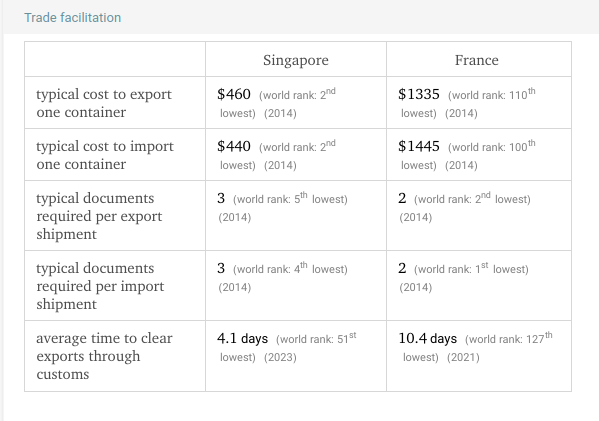Select Singapore's $460 export cost value
This screenshot has height=421, width=599.
[x=234, y=94]
